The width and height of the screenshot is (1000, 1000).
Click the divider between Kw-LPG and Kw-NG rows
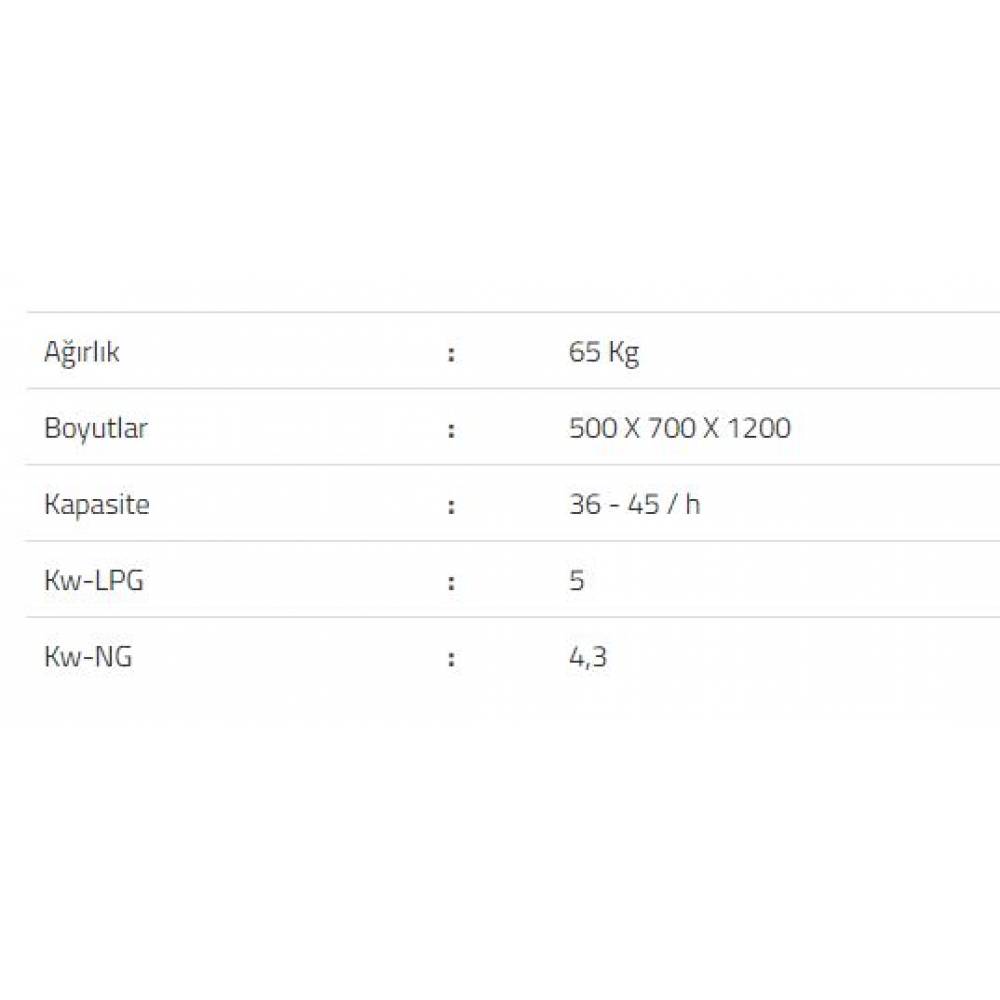(500, 617)
